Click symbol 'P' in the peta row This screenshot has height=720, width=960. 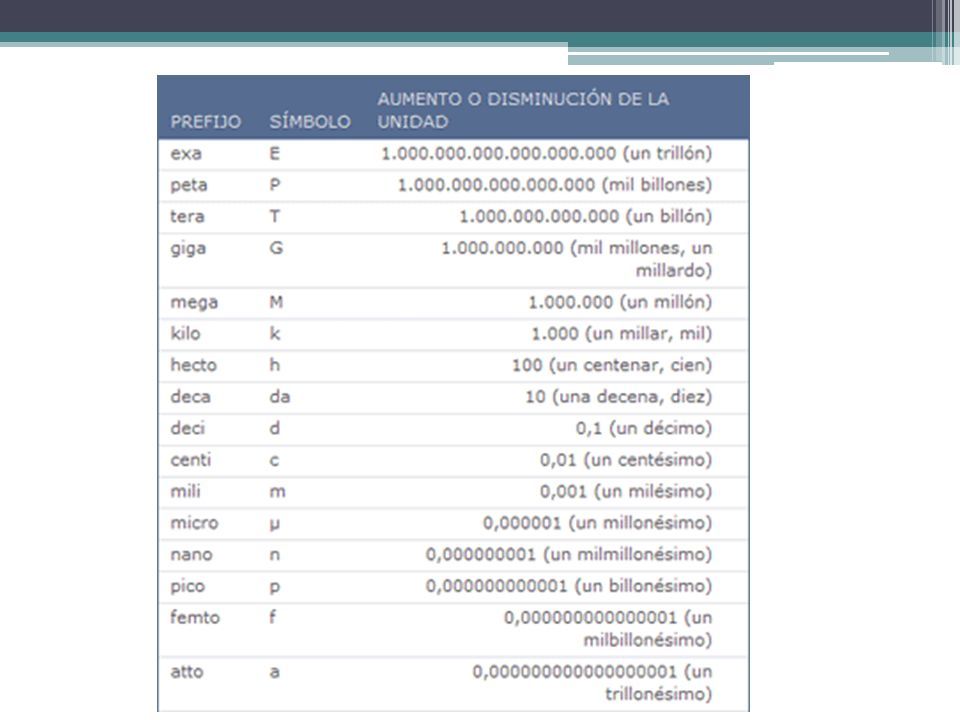274,185
